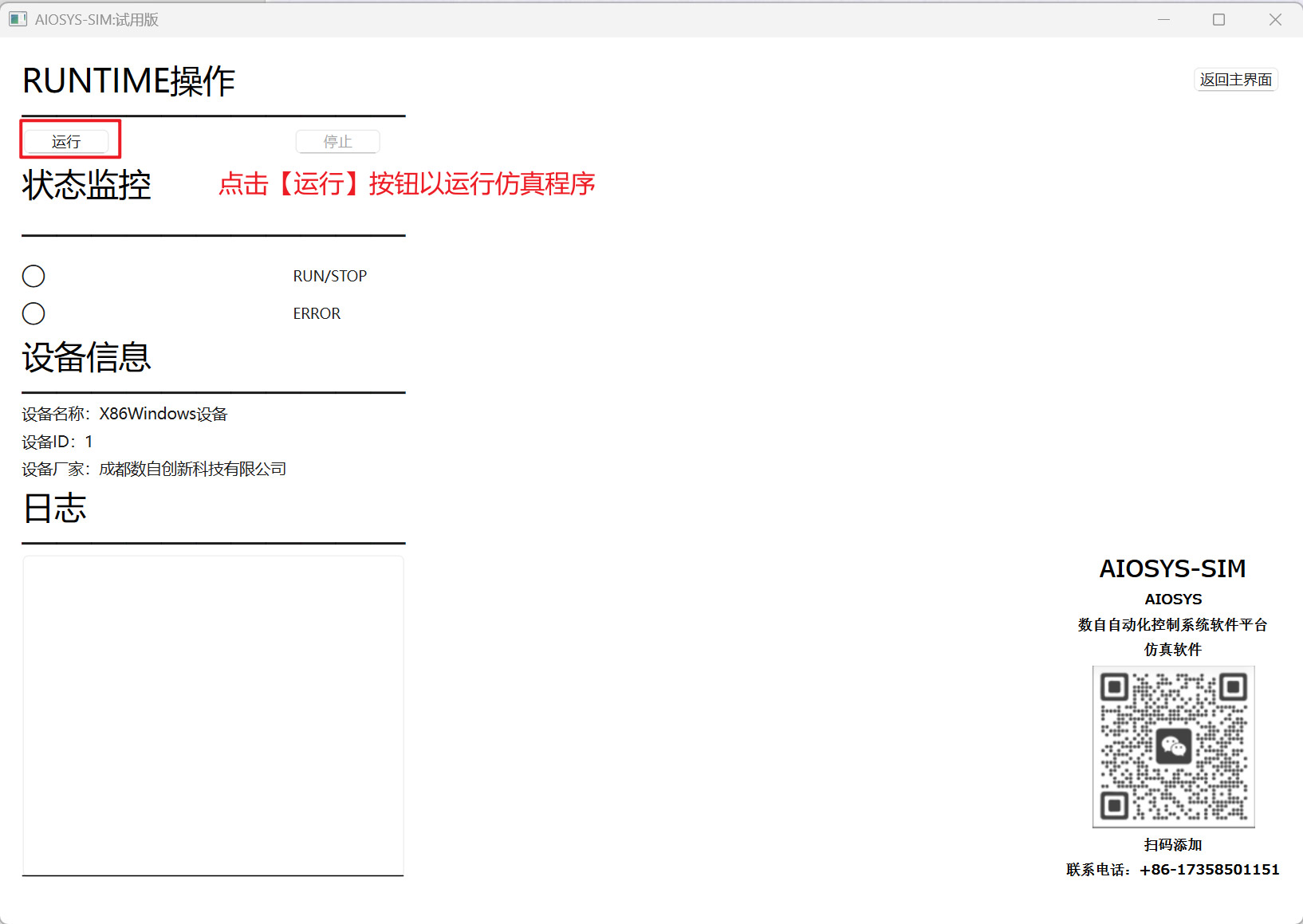Click the AIOSYS-SIM branding title
The width and height of the screenshot is (1303, 924).
[x=1173, y=568]
